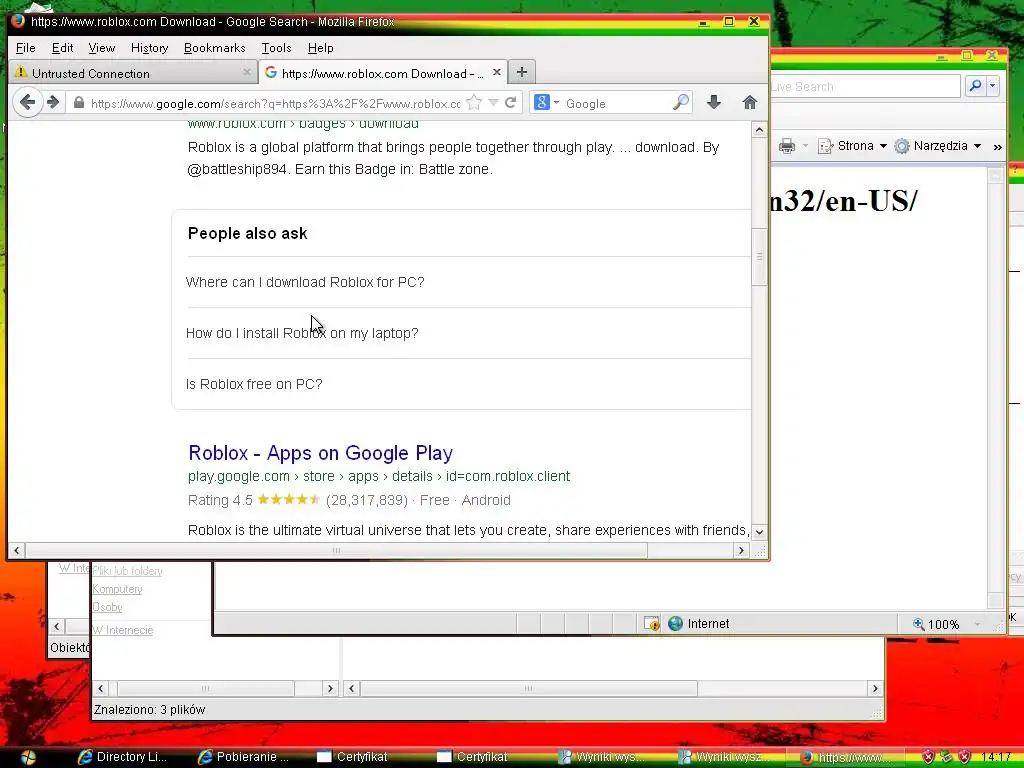Click the Firefox back arrow button
Viewport: 1024px width, 768px height.
(27, 103)
